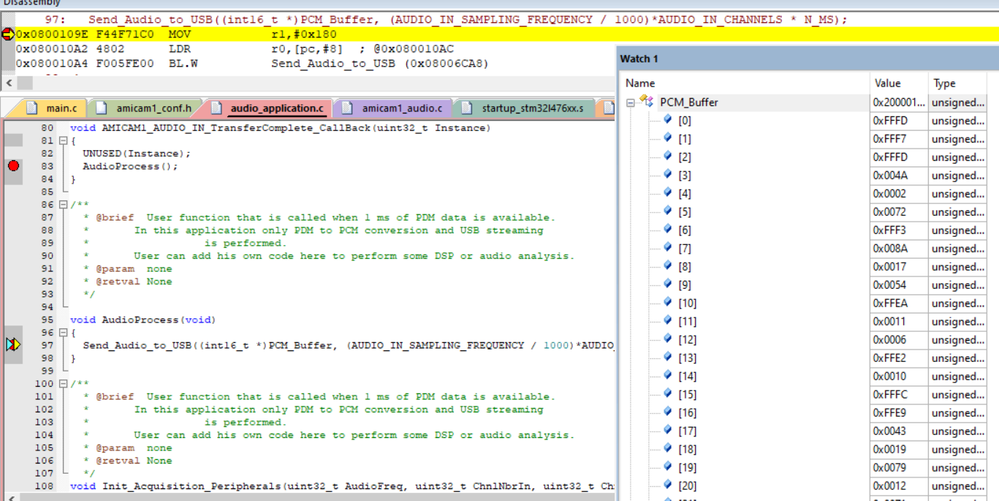Select watch element [1] icon

pyautogui.click(x=668, y=138)
